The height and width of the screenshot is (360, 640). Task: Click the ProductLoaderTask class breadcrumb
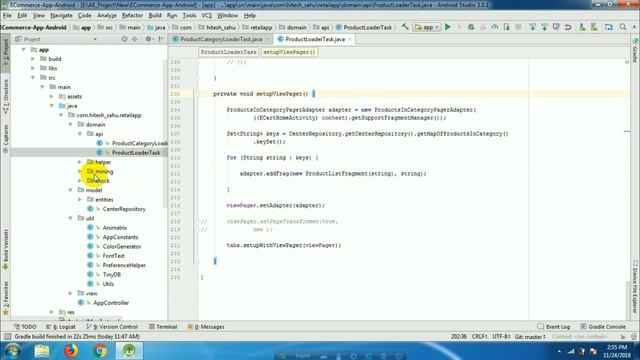(229, 52)
